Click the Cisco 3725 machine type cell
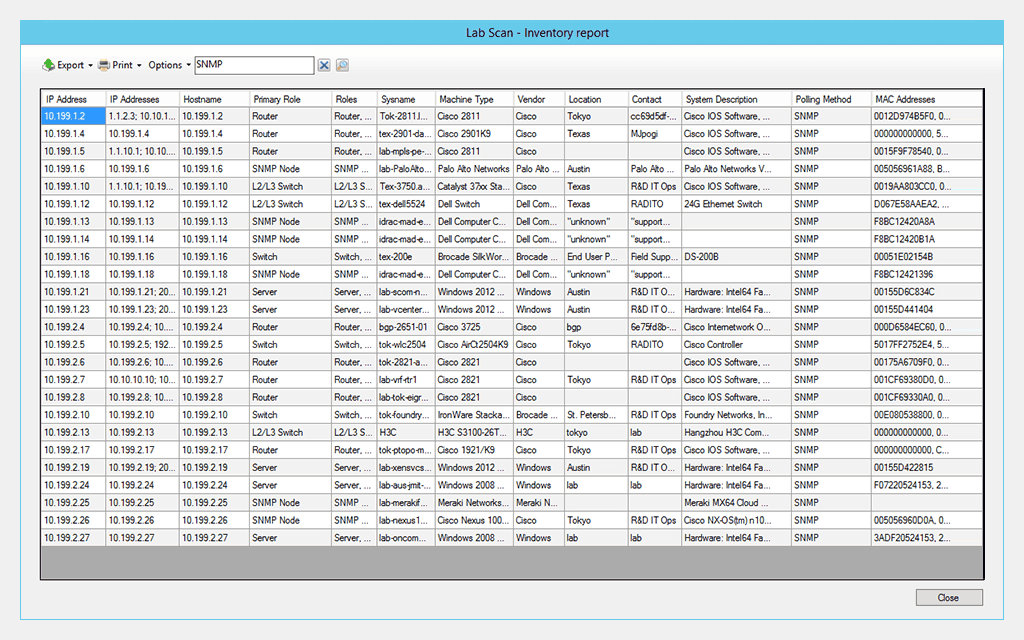 tap(474, 327)
